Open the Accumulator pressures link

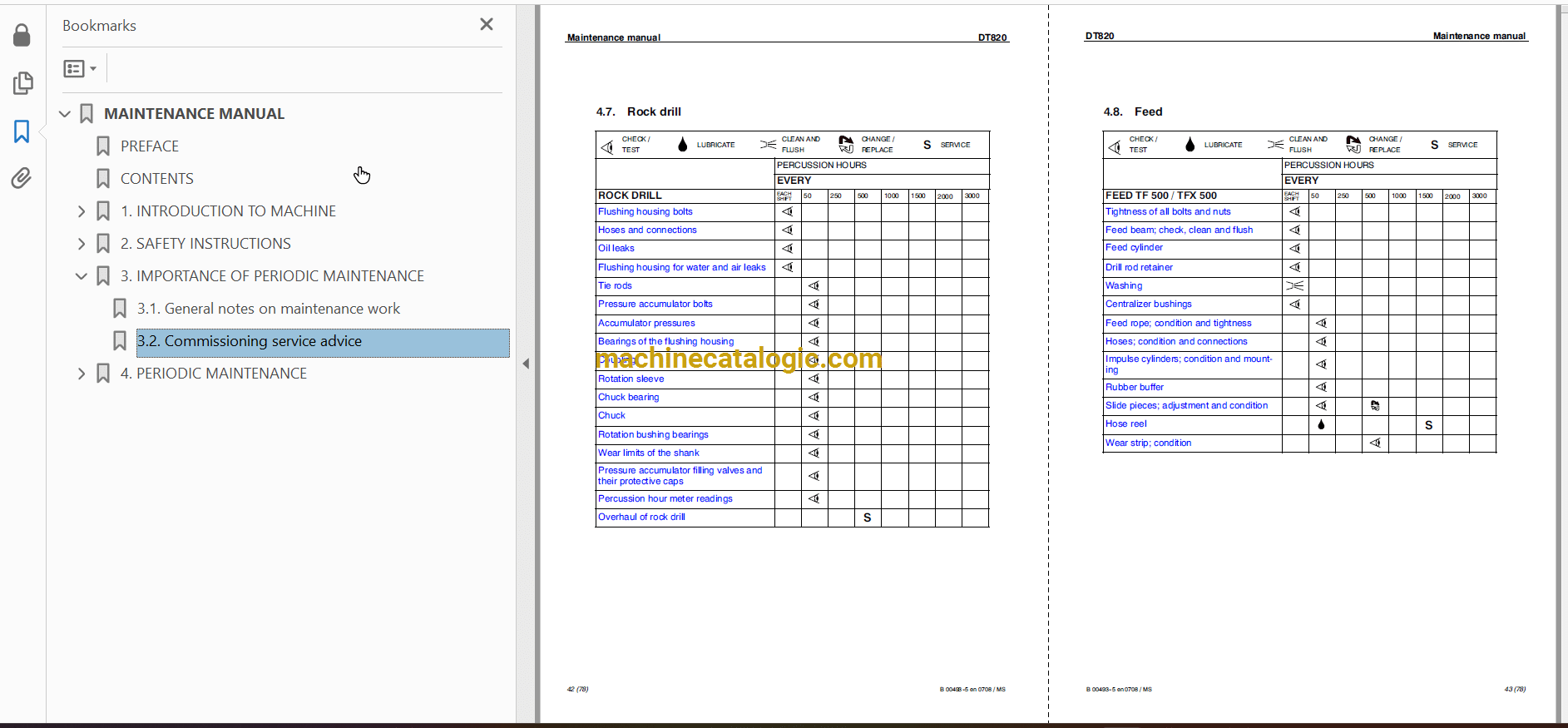coord(646,323)
